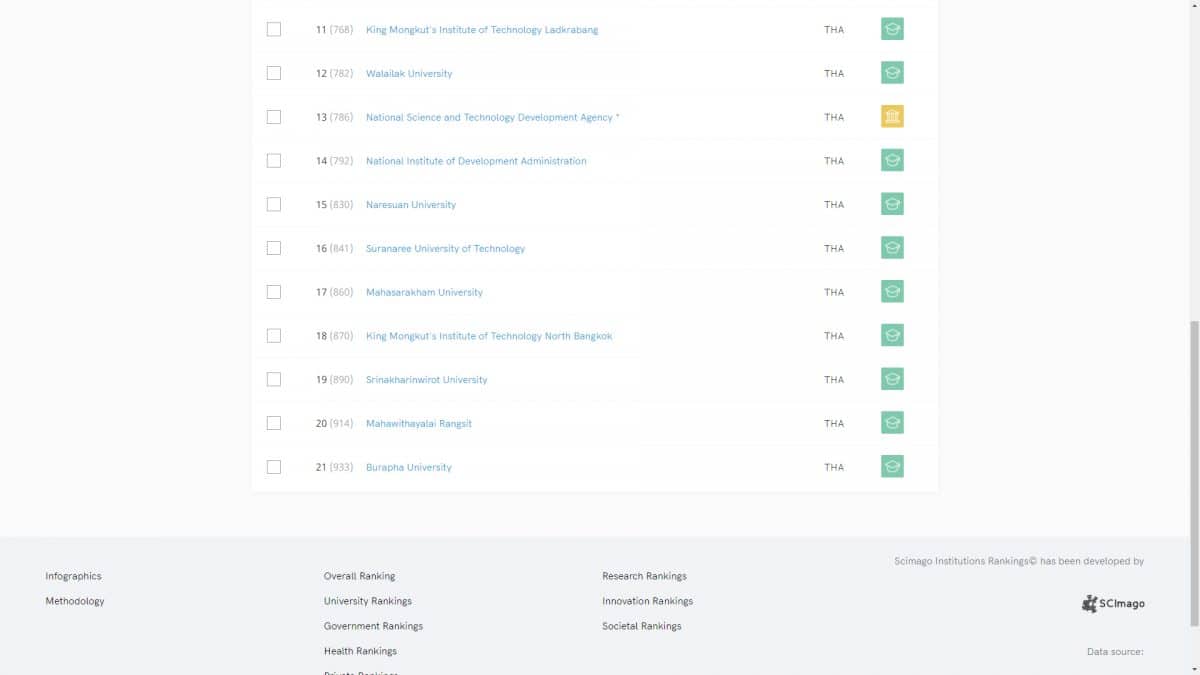Click the government icon for National Science Agency

(892, 117)
